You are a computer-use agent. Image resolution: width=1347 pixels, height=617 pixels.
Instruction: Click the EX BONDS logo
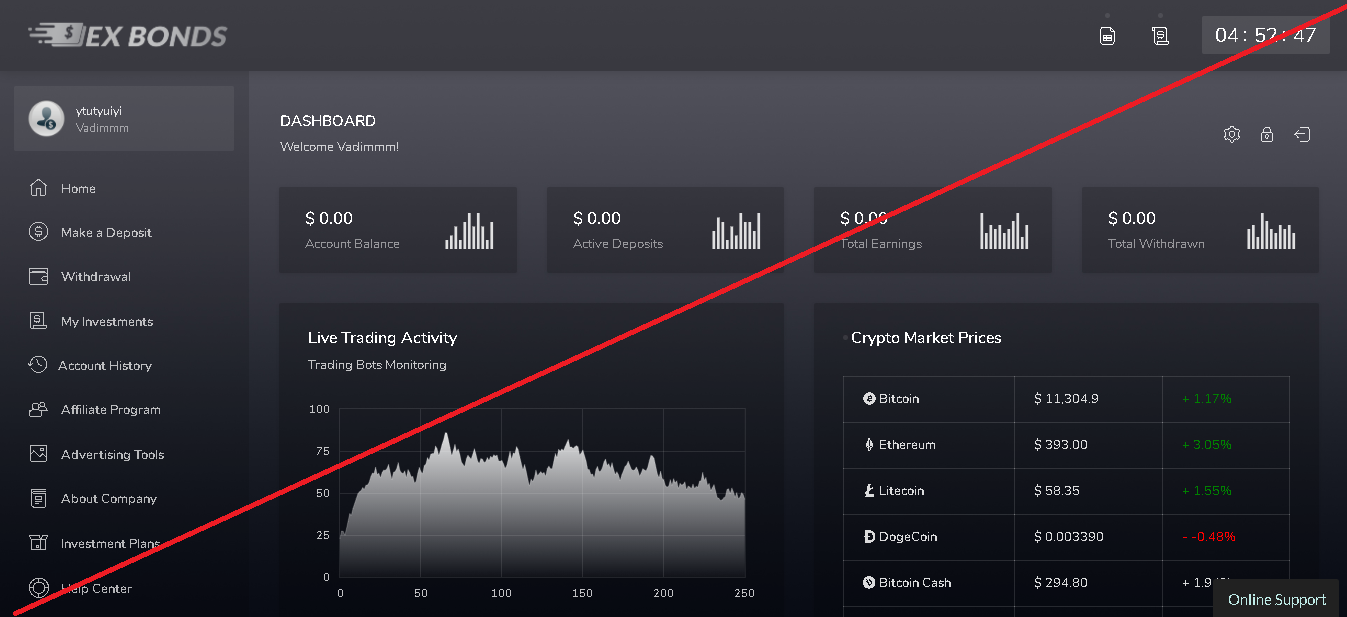pos(128,35)
